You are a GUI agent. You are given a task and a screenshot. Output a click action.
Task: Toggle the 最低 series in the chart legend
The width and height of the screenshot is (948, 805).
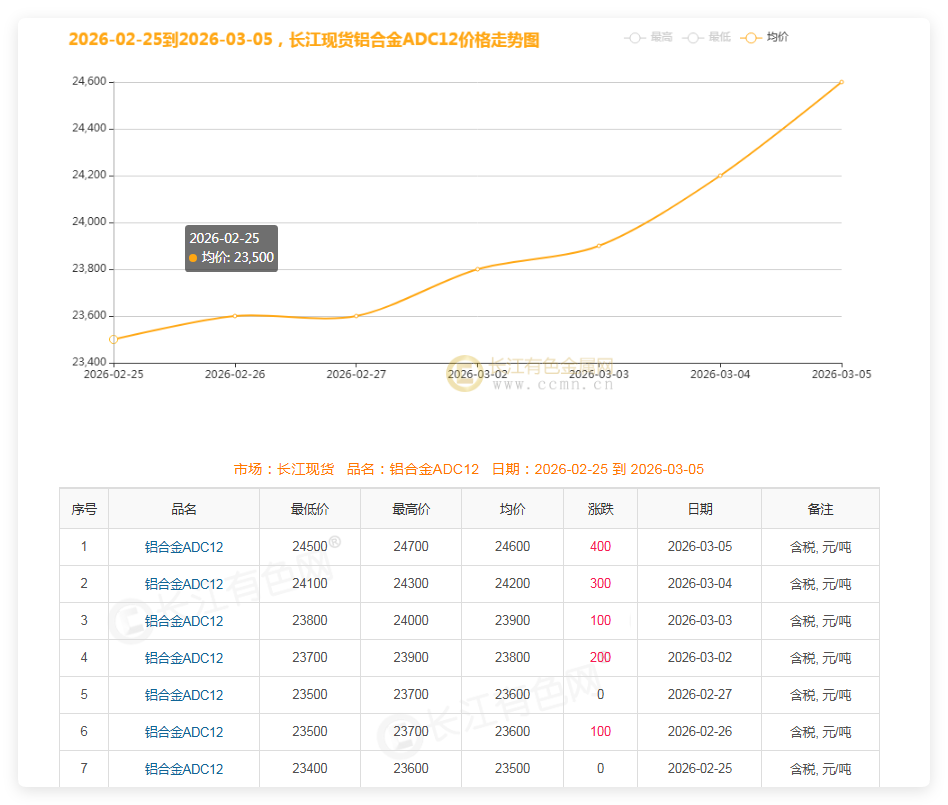pyautogui.click(x=706, y=37)
